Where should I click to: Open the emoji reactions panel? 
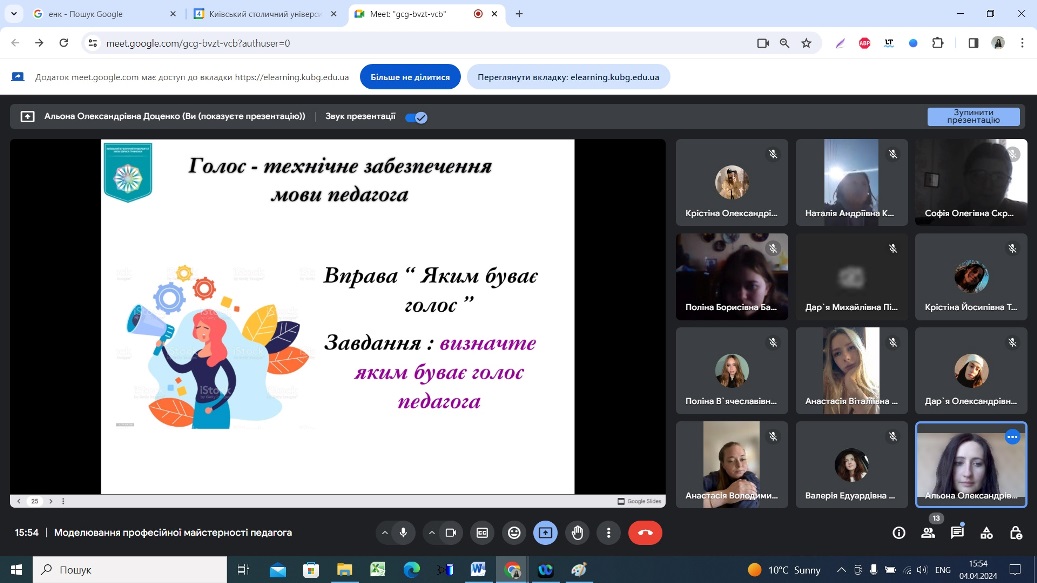(514, 533)
